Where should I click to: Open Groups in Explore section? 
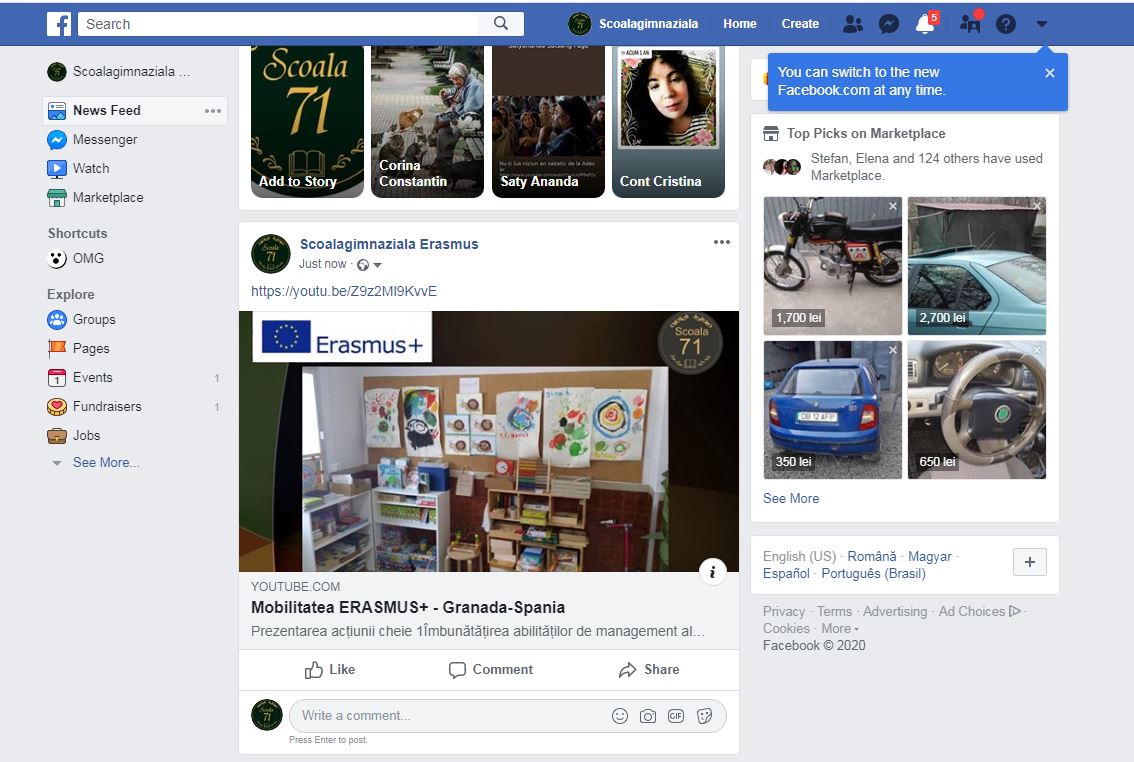[81, 320]
